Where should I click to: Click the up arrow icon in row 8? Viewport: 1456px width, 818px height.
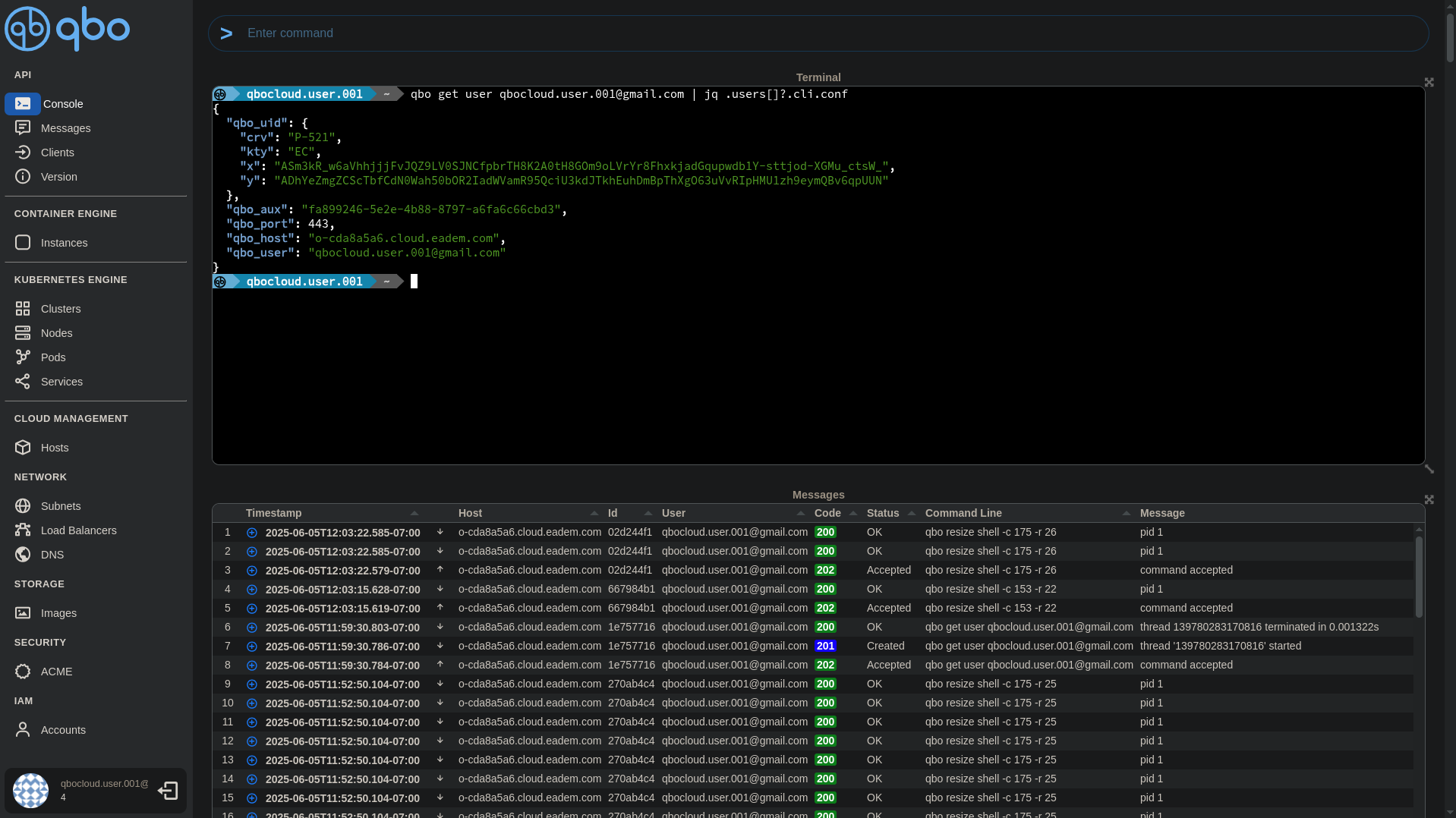coord(440,665)
